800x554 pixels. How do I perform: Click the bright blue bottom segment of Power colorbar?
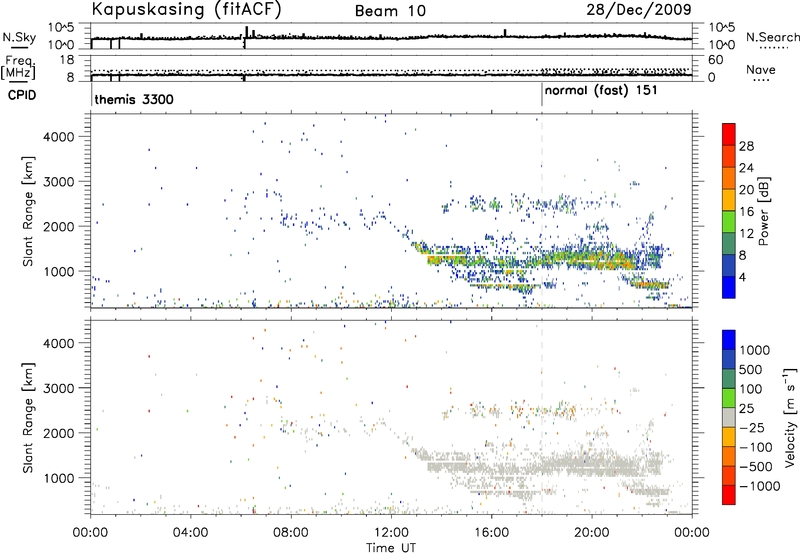pyautogui.click(x=729, y=287)
